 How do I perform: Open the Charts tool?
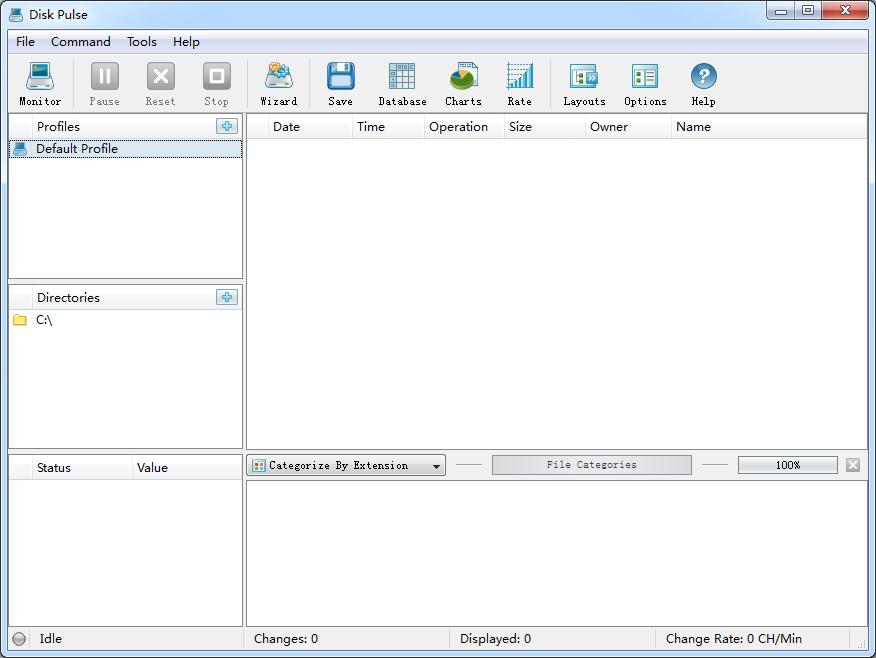click(x=463, y=83)
